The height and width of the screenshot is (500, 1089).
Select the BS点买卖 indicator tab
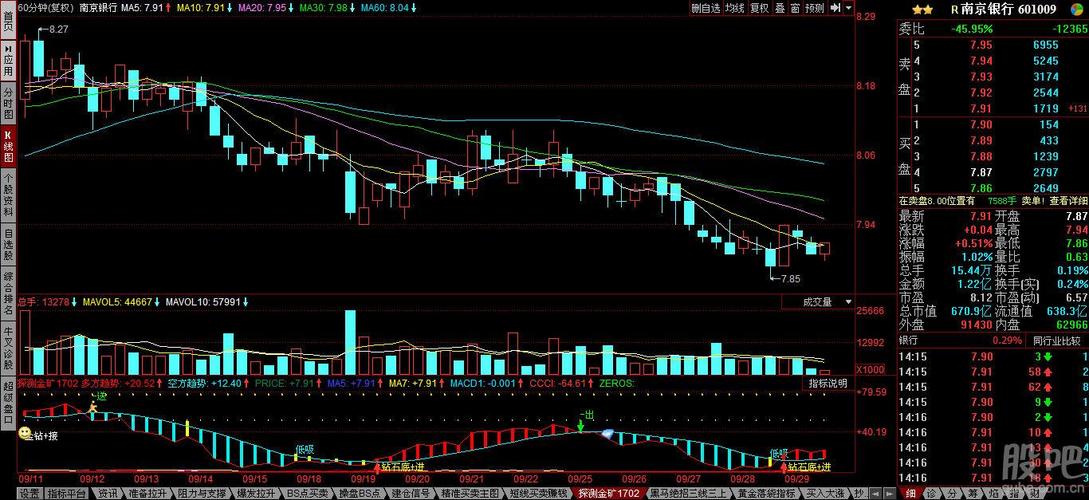coord(309,493)
